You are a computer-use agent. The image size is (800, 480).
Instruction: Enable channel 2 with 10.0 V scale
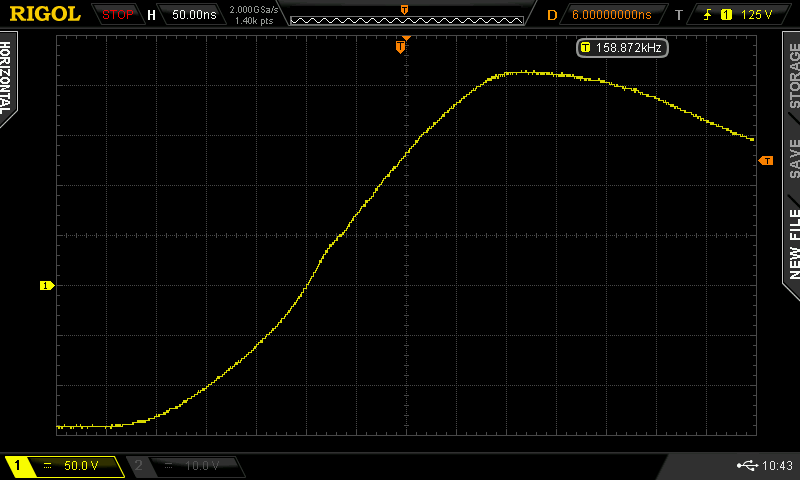click(186, 466)
